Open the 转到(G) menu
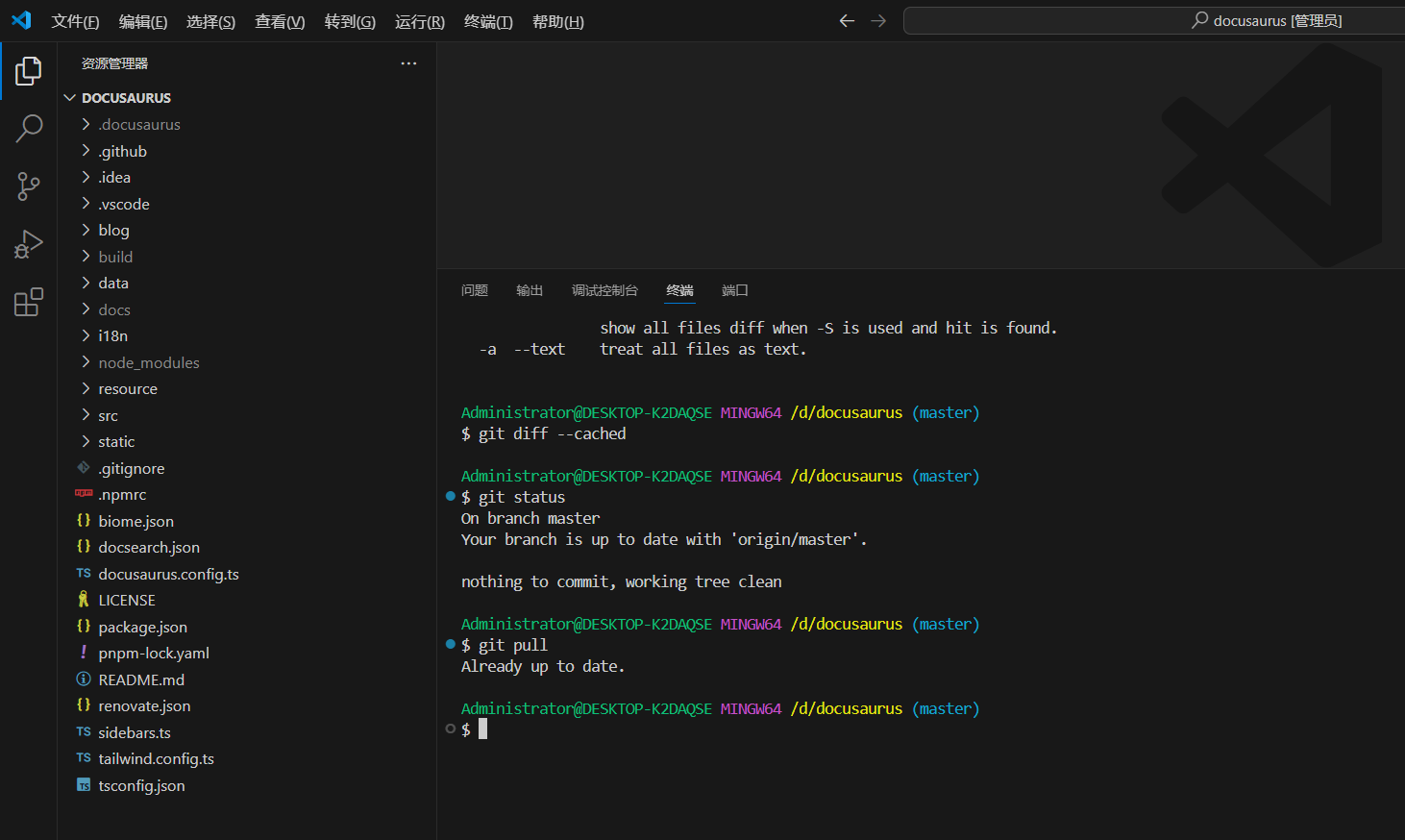 [x=350, y=21]
